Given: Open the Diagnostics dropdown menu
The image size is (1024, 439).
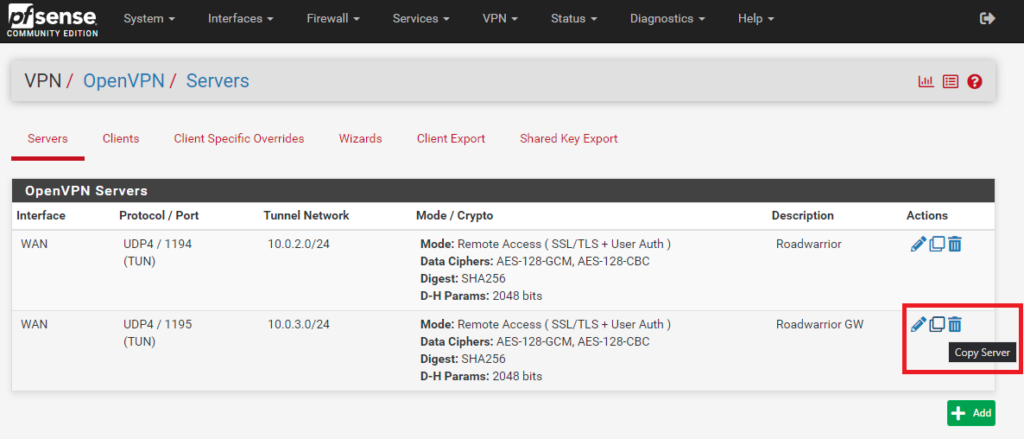Looking at the screenshot, I should pos(667,19).
